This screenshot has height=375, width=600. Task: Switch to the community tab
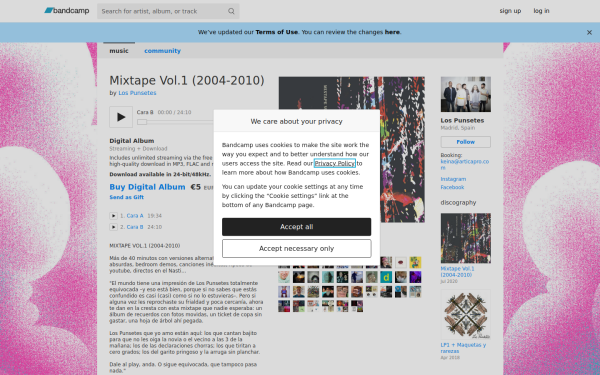coord(162,51)
